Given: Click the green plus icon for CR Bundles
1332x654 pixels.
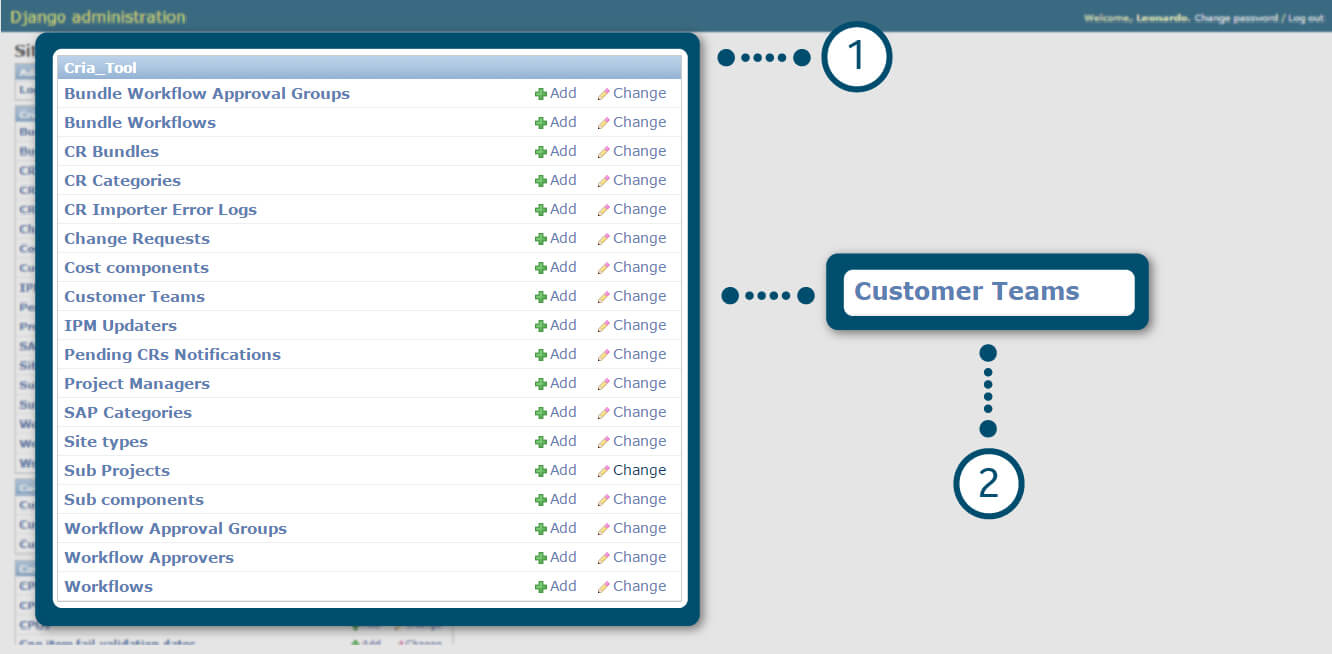Looking at the screenshot, I should (540, 152).
